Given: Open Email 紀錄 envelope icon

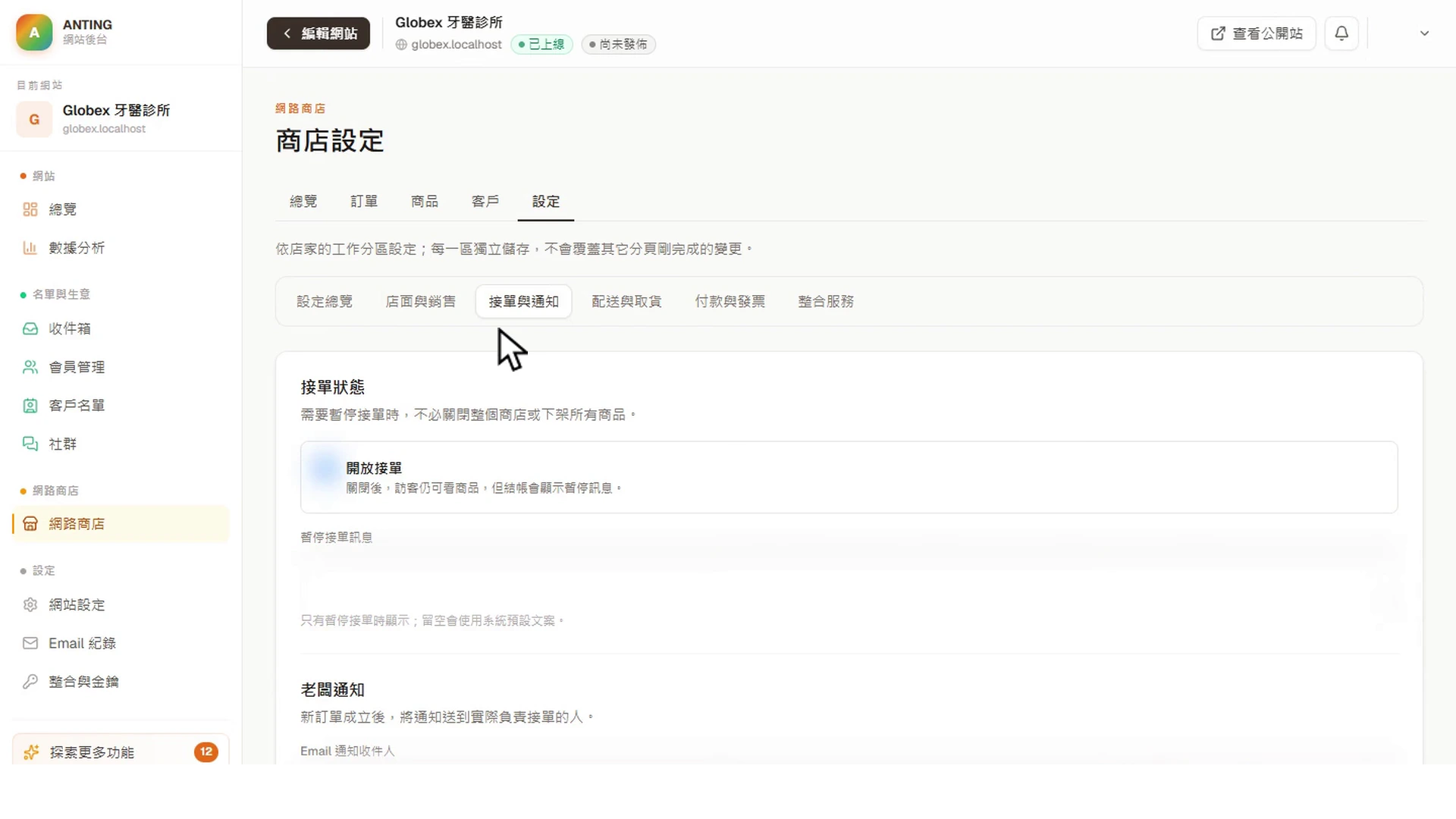Looking at the screenshot, I should (30, 643).
